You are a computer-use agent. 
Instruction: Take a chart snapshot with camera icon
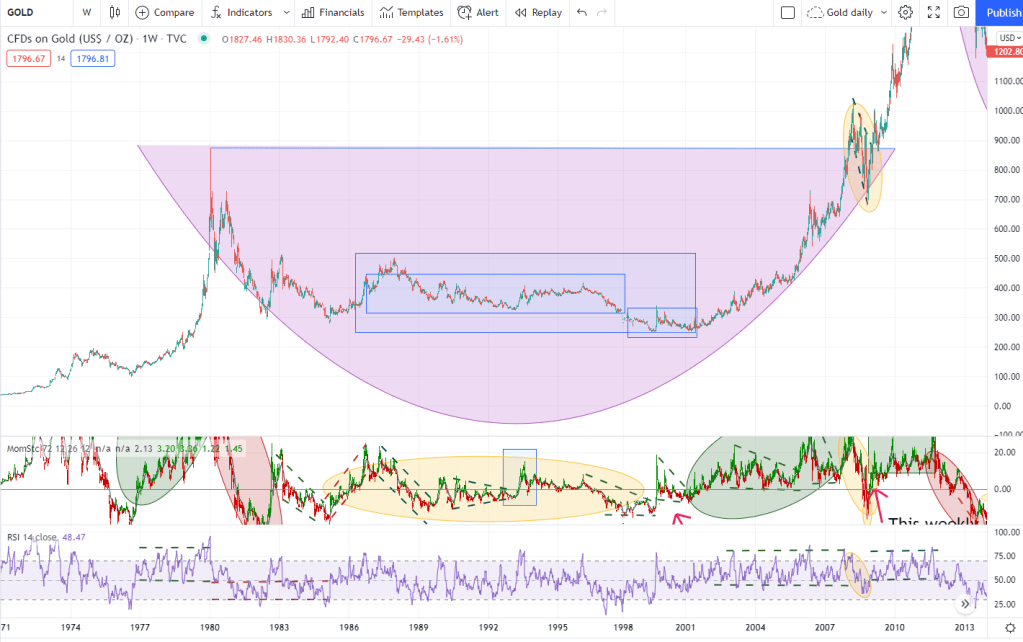961,13
